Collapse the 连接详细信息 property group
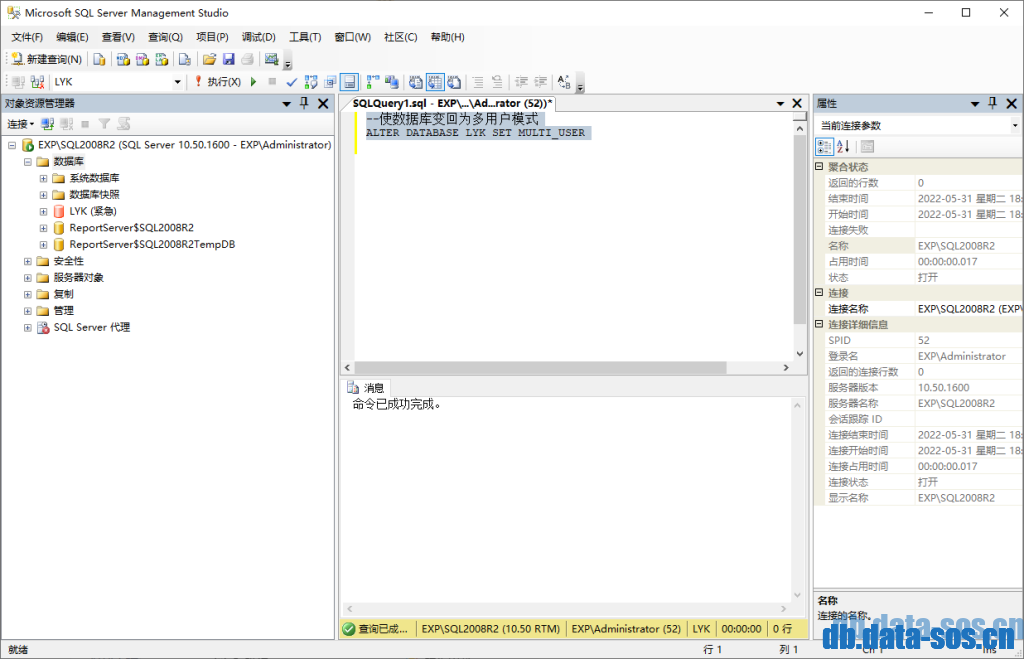Viewport: 1024px width, 659px height. [x=819, y=324]
